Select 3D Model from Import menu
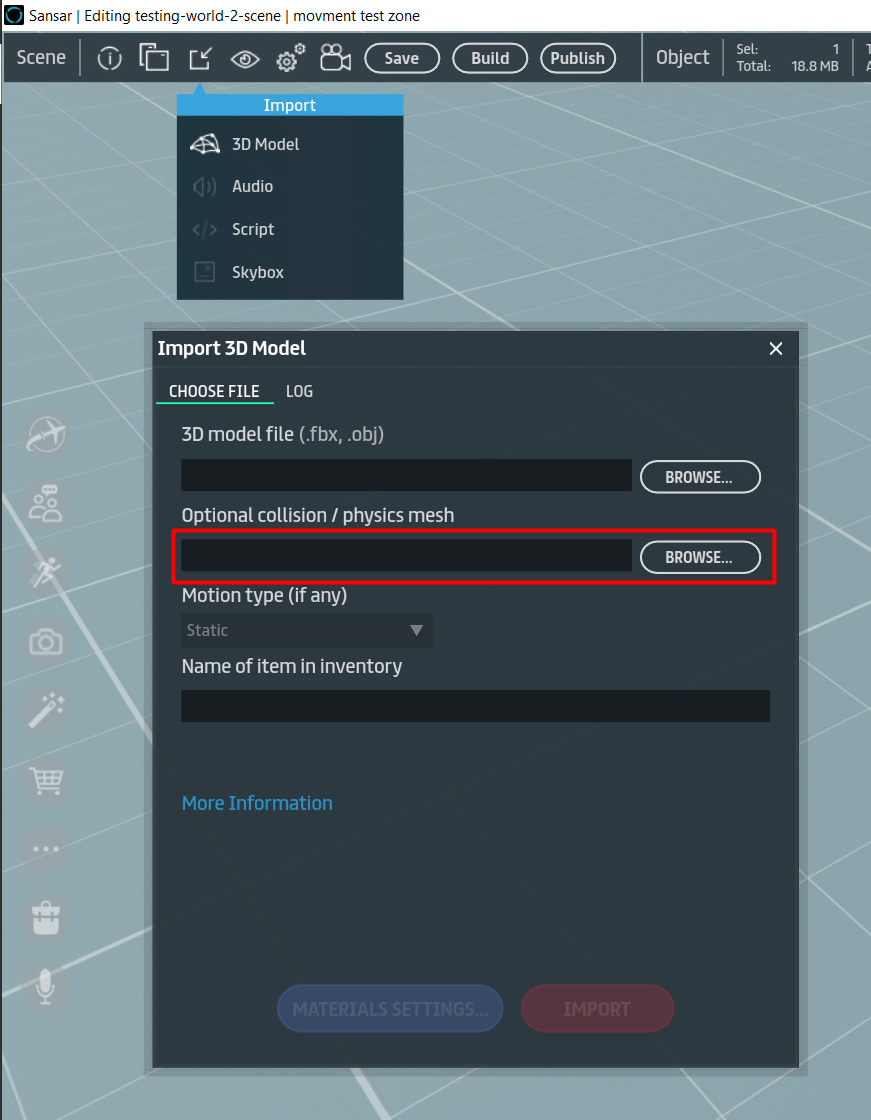Viewport: 871px width, 1120px height. point(265,144)
